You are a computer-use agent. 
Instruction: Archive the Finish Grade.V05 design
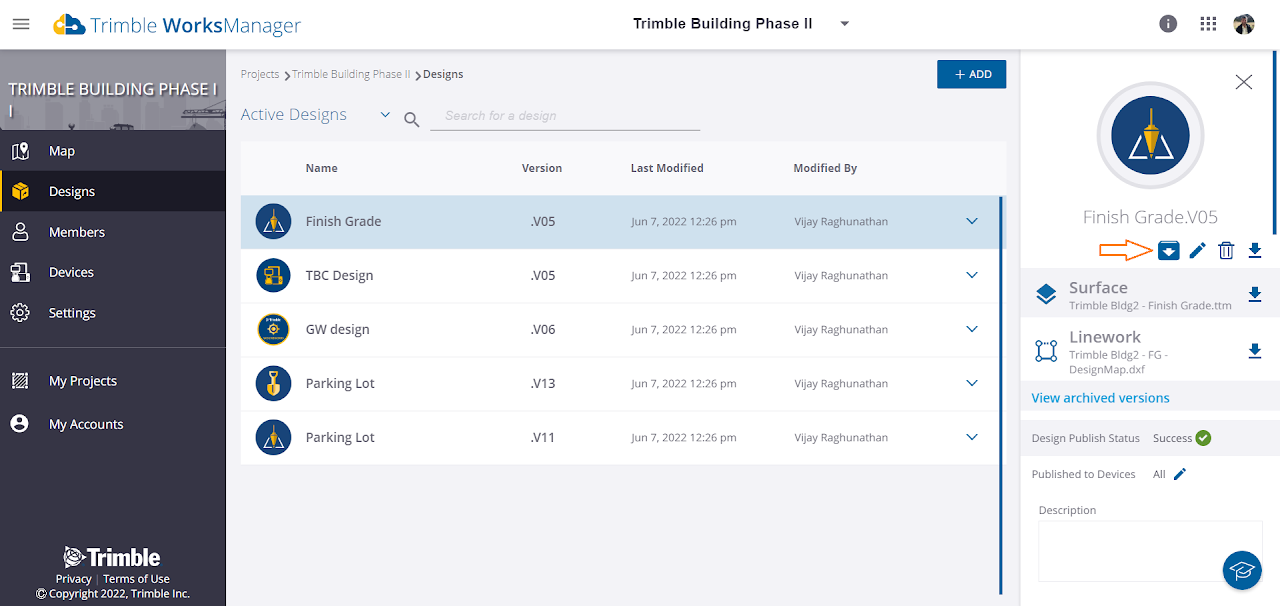point(1168,250)
